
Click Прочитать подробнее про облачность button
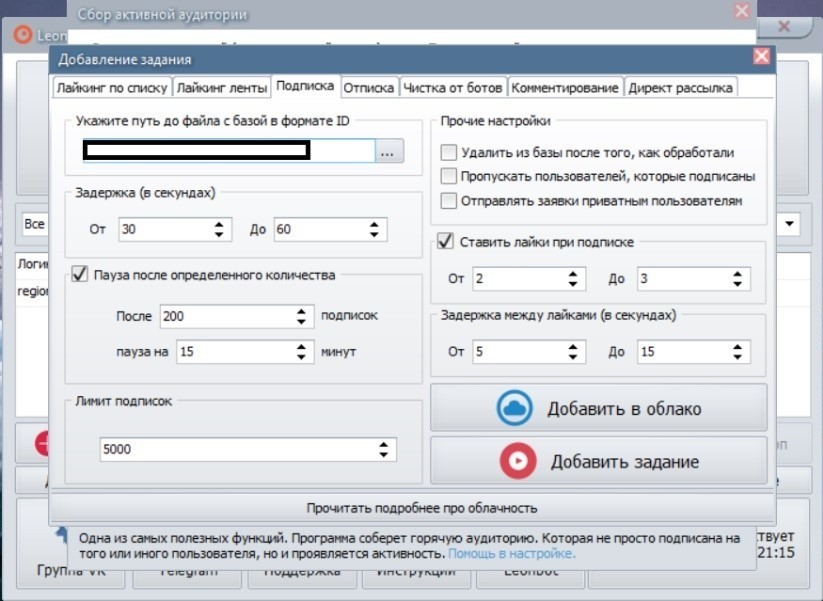pos(421,508)
